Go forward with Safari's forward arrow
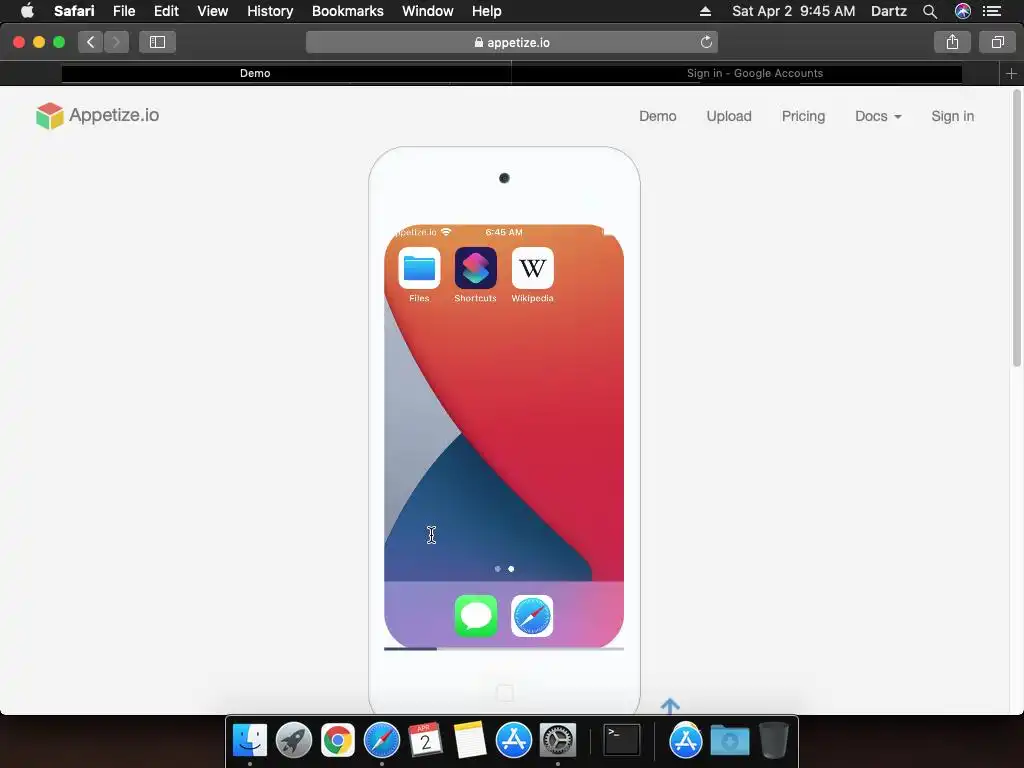 coord(116,42)
